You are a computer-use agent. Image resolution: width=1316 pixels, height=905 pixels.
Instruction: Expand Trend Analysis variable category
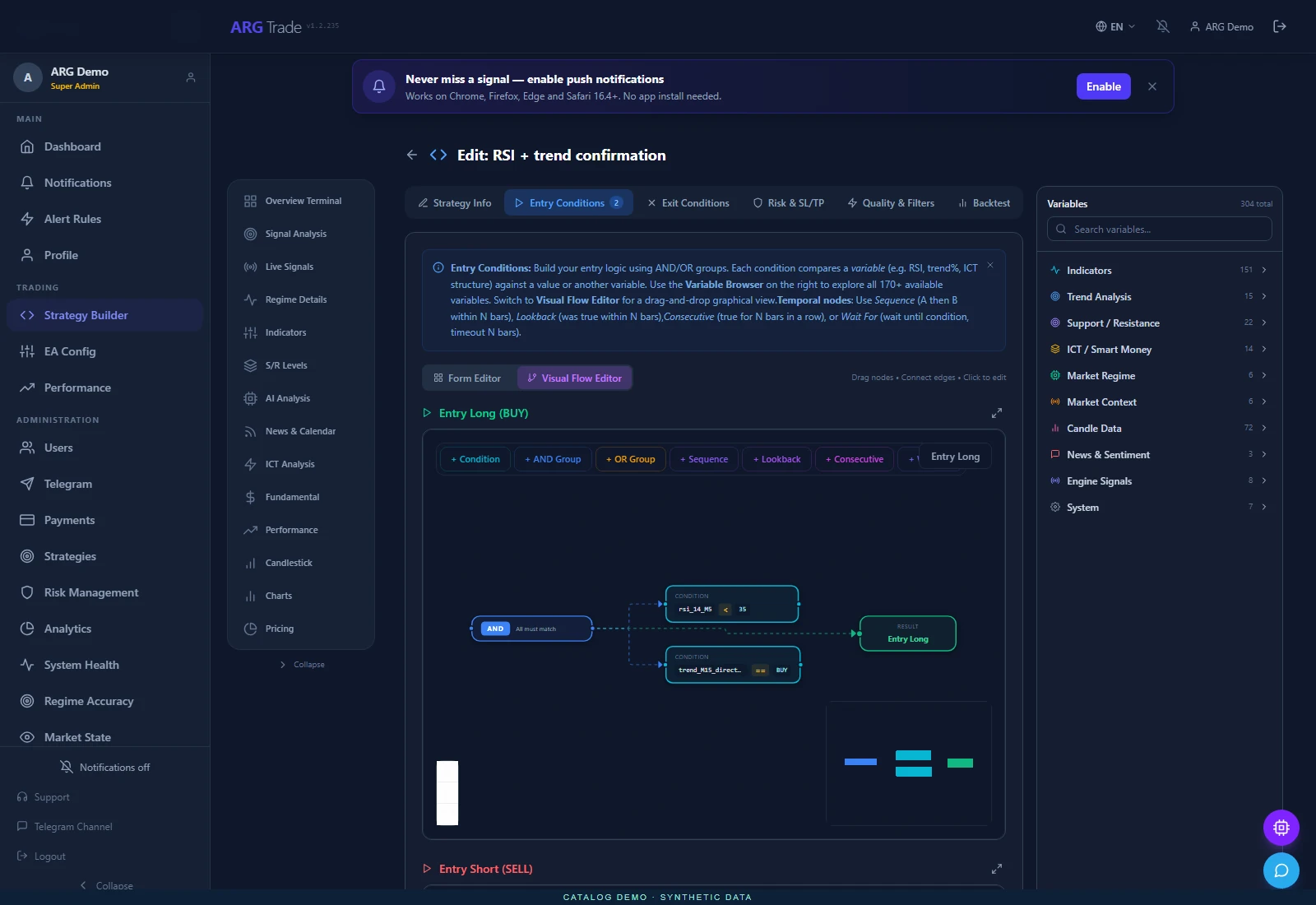click(x=1160, y=296)
